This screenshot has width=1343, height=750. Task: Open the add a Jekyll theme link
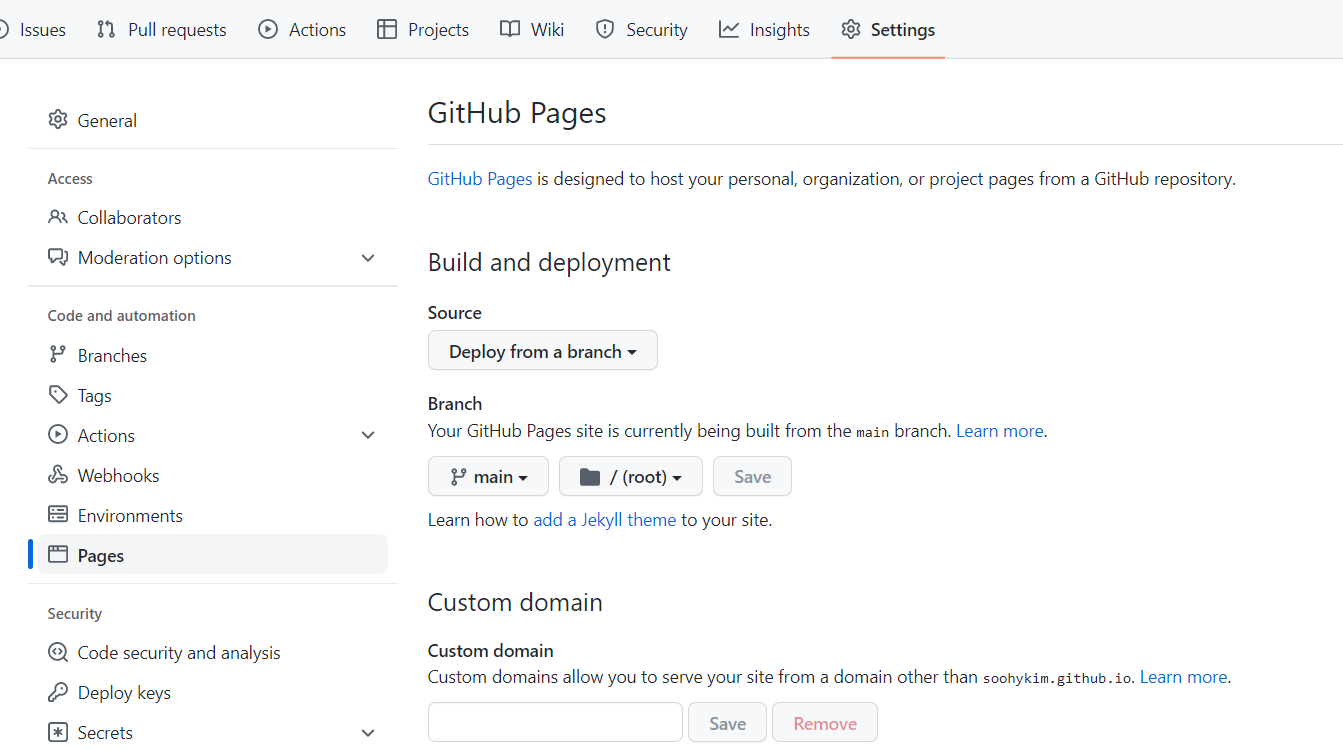(x=605, y=520)
